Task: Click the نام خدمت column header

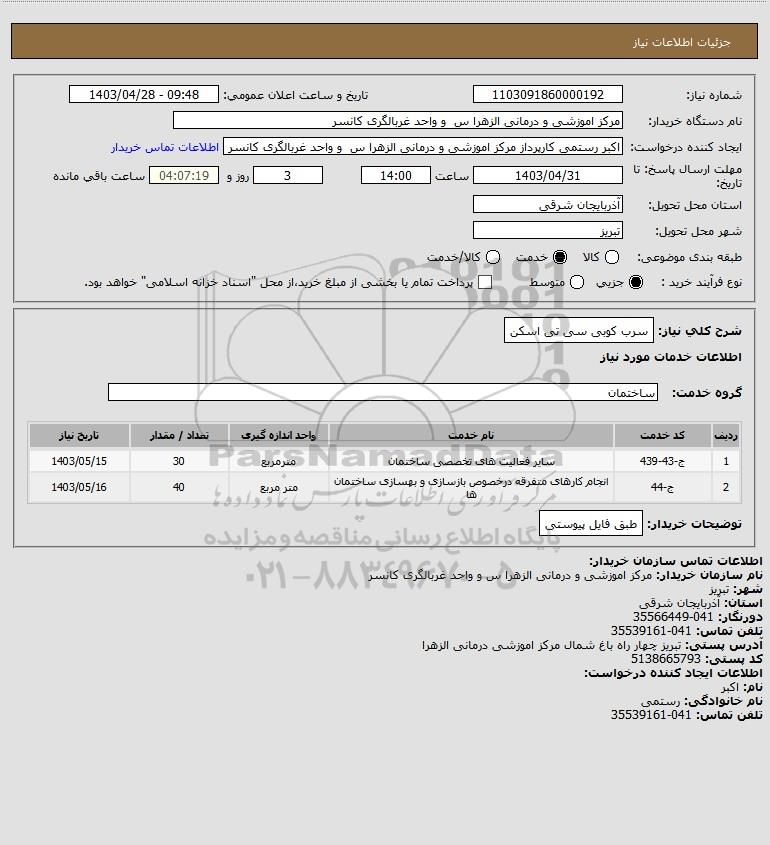Action: (x=471, y=435)
